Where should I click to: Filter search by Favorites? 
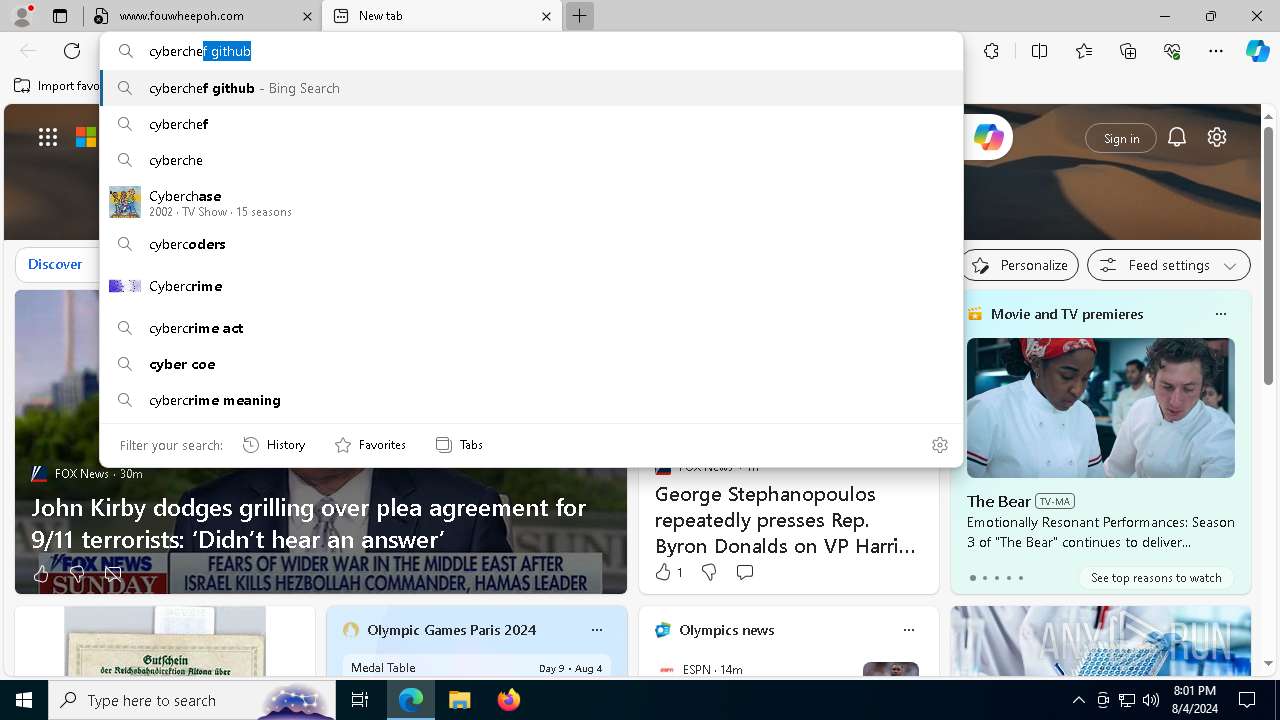[x=370, y=445]
